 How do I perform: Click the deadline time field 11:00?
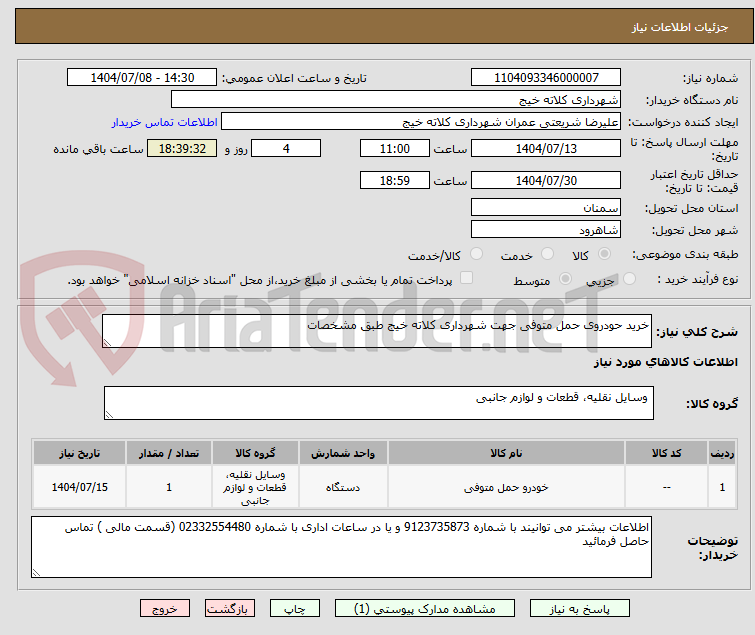pyautogui.click(x=394, y=148)
